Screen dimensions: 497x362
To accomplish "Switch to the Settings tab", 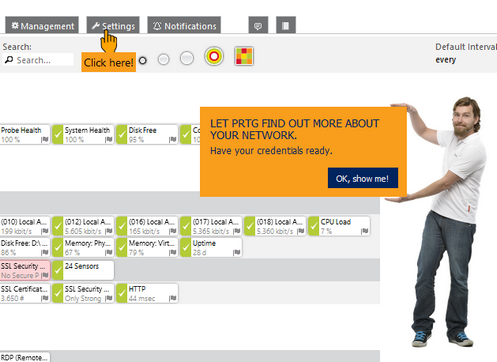I will click(113, 25).
